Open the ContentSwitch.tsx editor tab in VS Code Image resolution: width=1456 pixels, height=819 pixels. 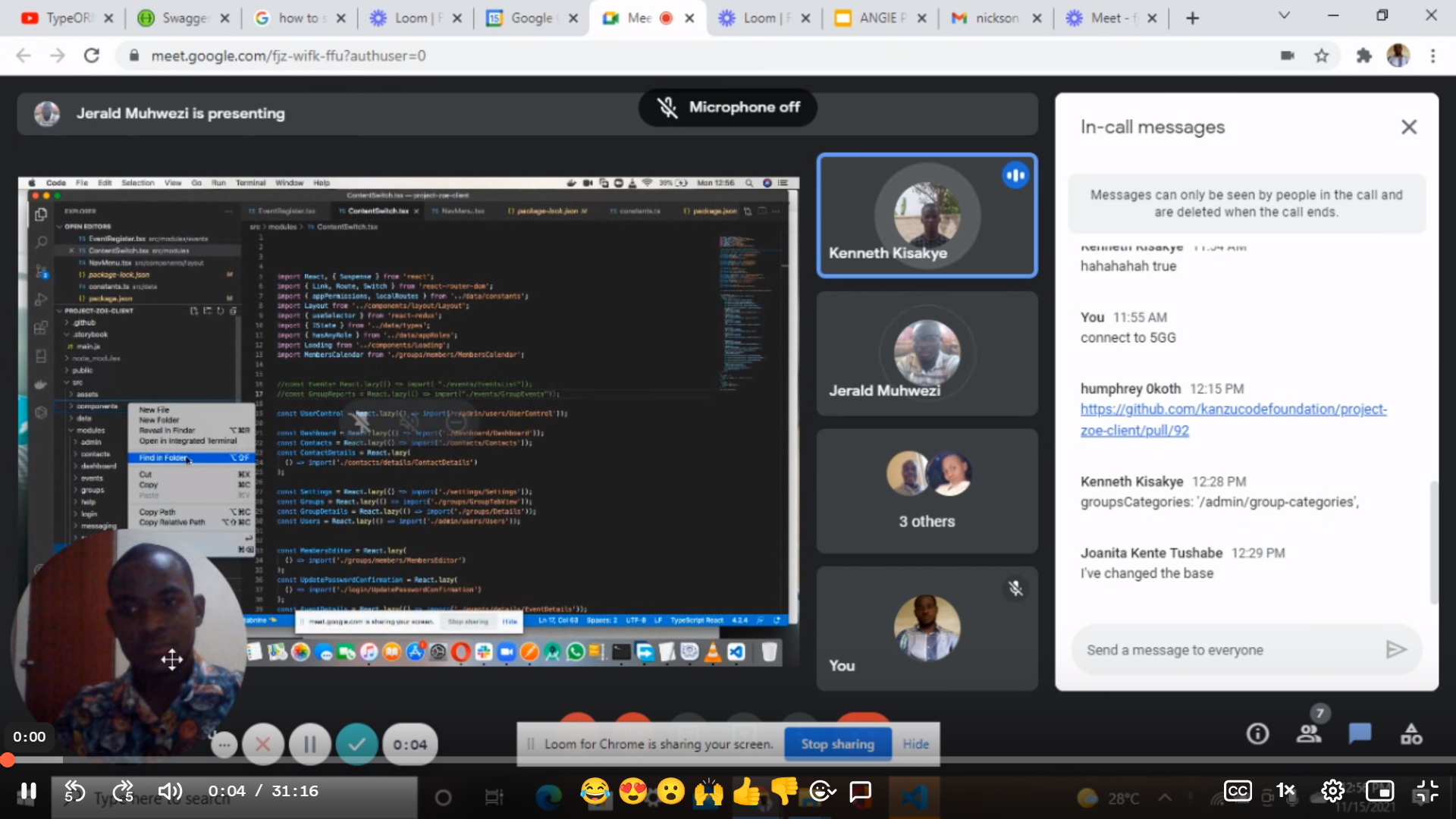coord(378,211)
